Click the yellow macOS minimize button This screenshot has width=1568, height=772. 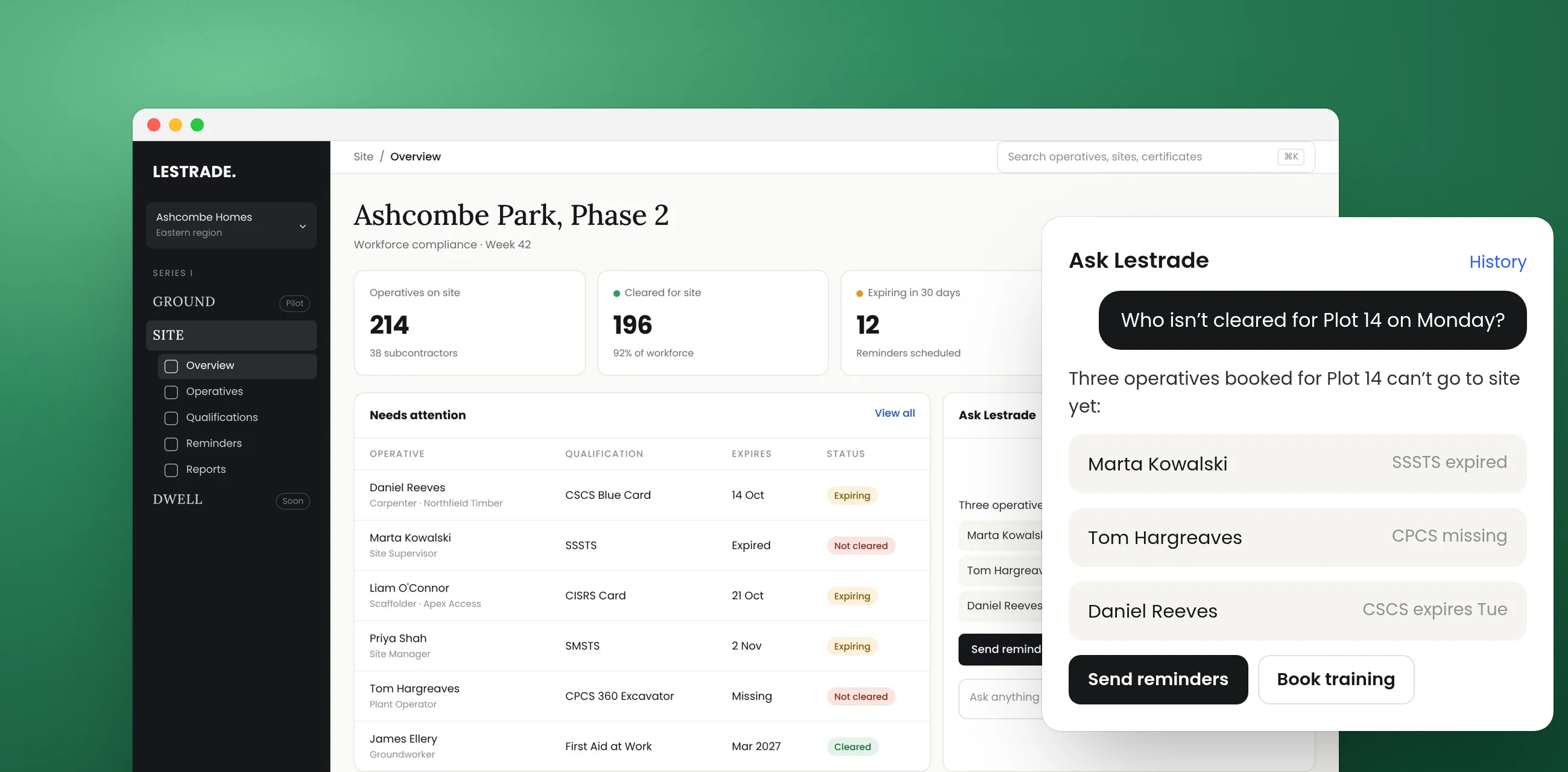pyautogui.click(x=175, y=125)
